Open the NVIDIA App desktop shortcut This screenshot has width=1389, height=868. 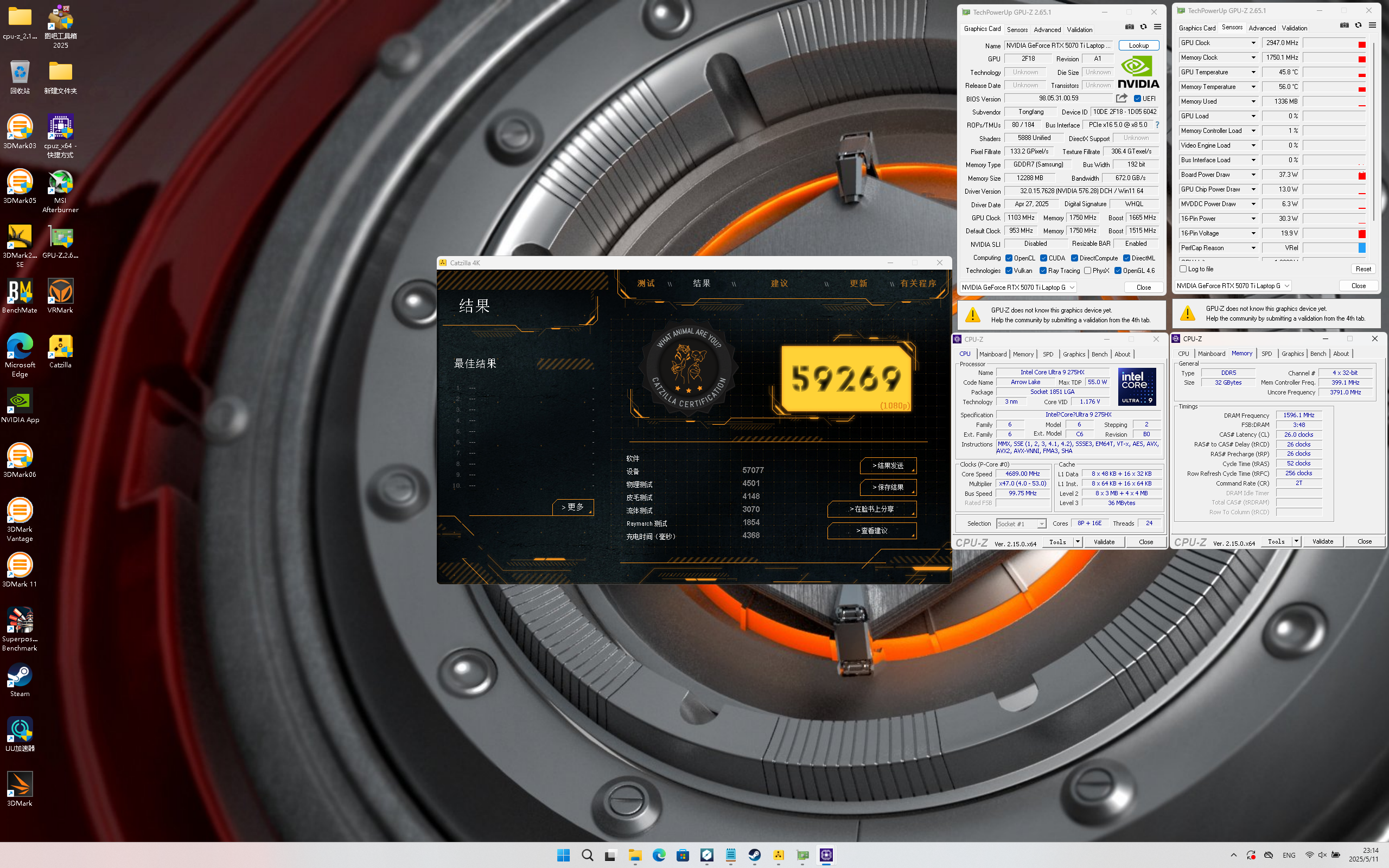click(x=20, y=406)
